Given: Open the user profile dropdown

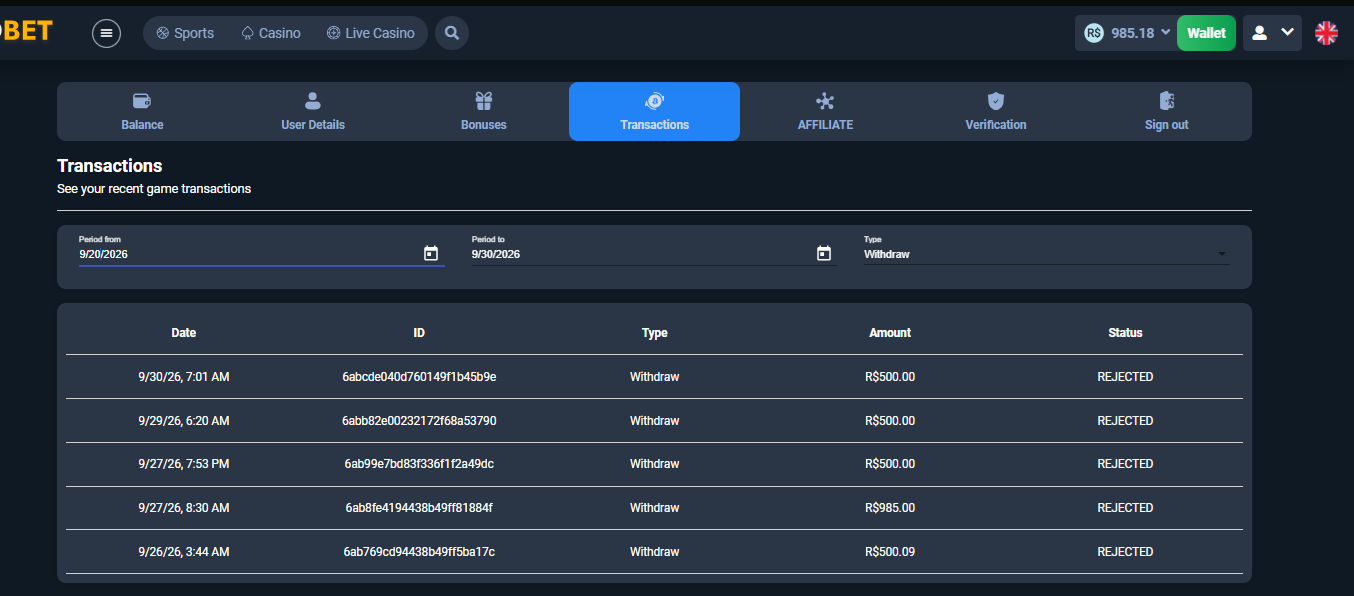Looking at the screenshot, I should pyautogui.click(x=1272, y=33).
